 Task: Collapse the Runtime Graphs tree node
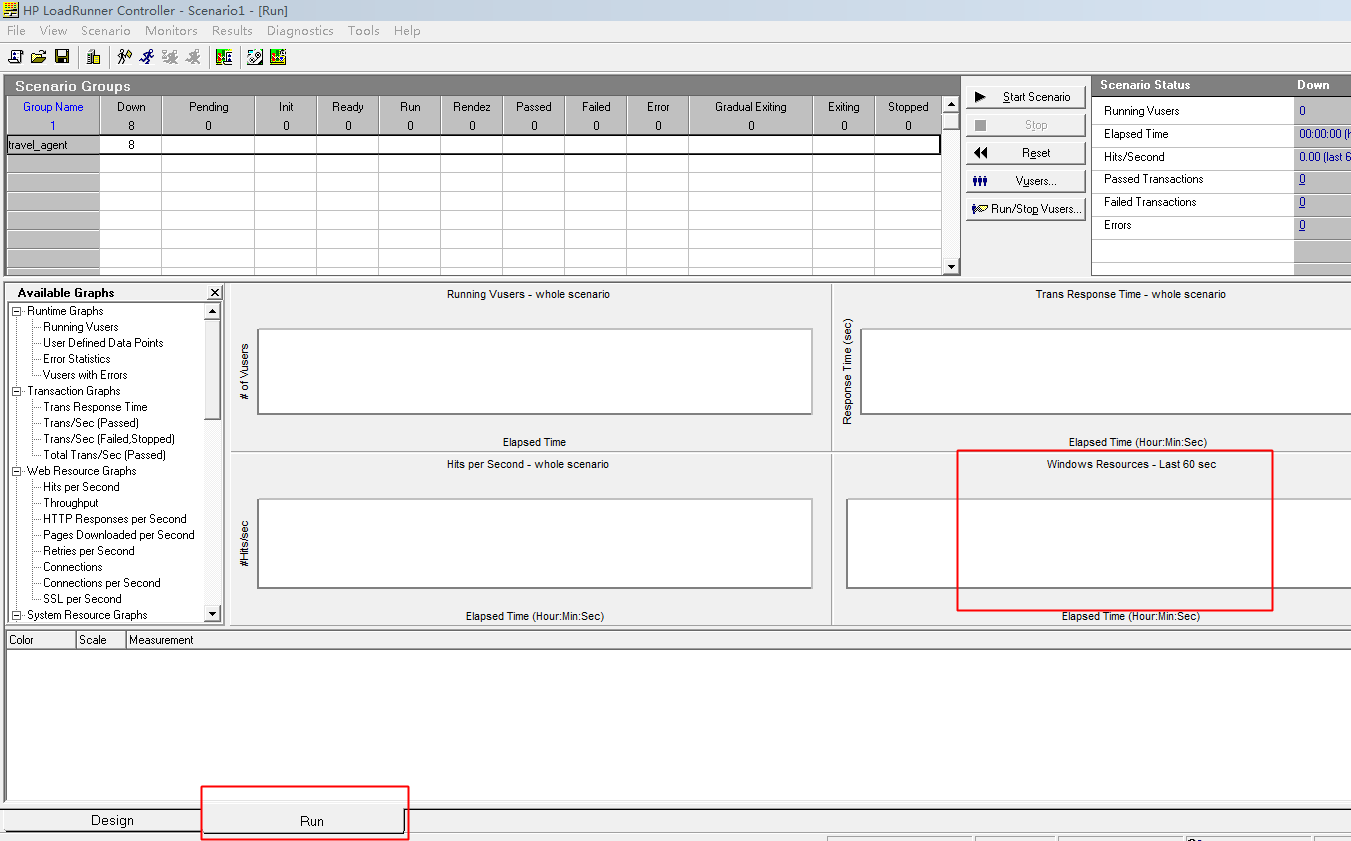click(x=17, y=311)
